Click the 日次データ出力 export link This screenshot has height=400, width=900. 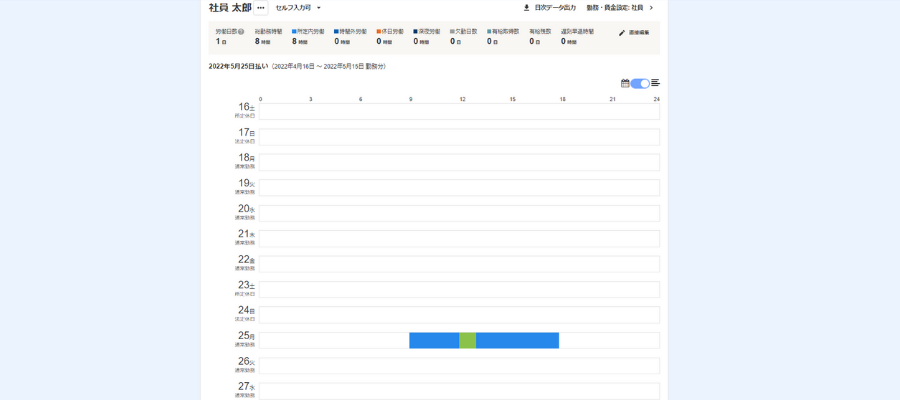[x=555, y=8]
